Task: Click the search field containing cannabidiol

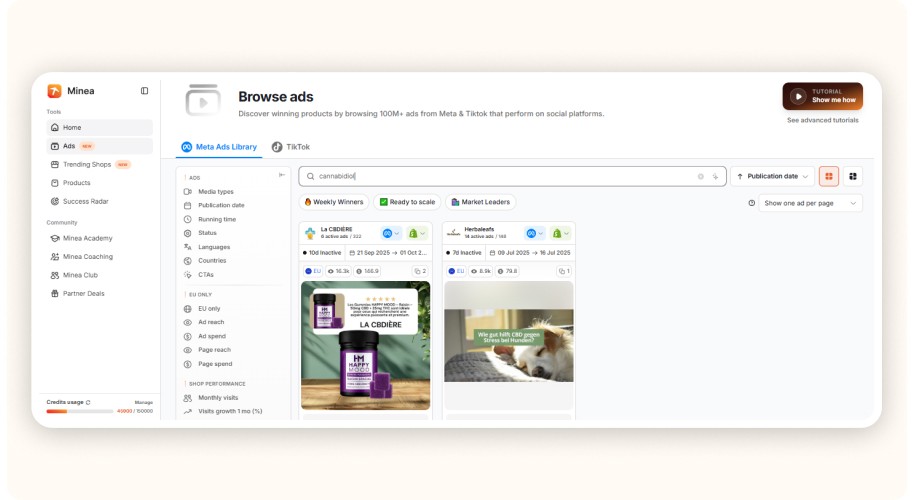Action: [512, 176]
